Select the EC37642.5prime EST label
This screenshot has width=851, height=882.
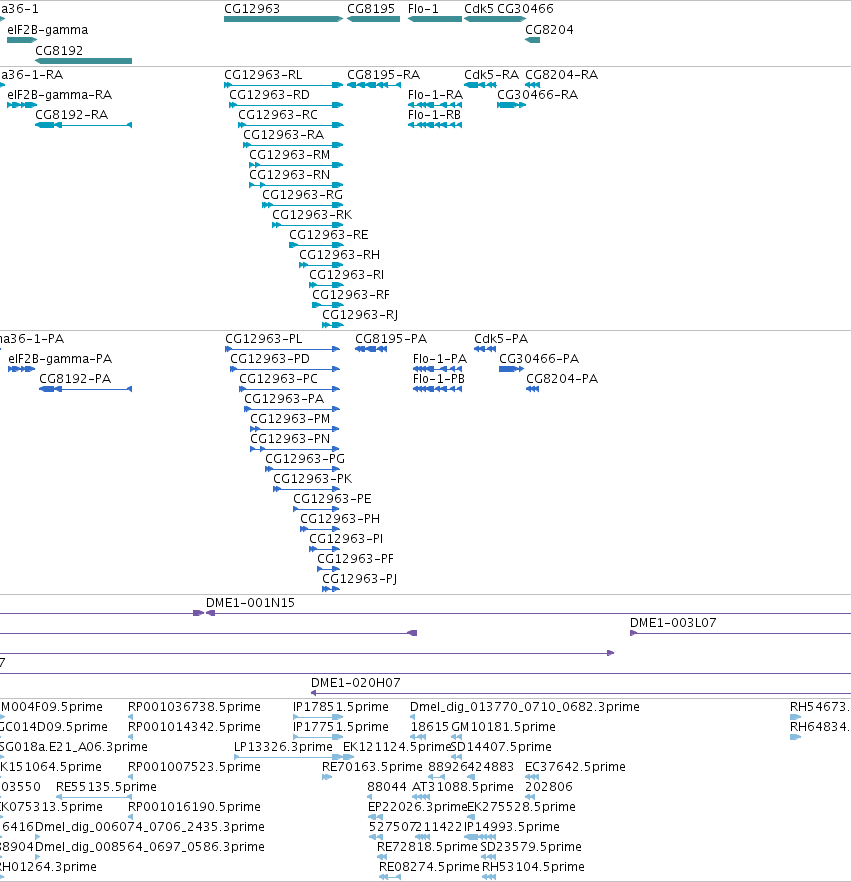click(575, 767)
